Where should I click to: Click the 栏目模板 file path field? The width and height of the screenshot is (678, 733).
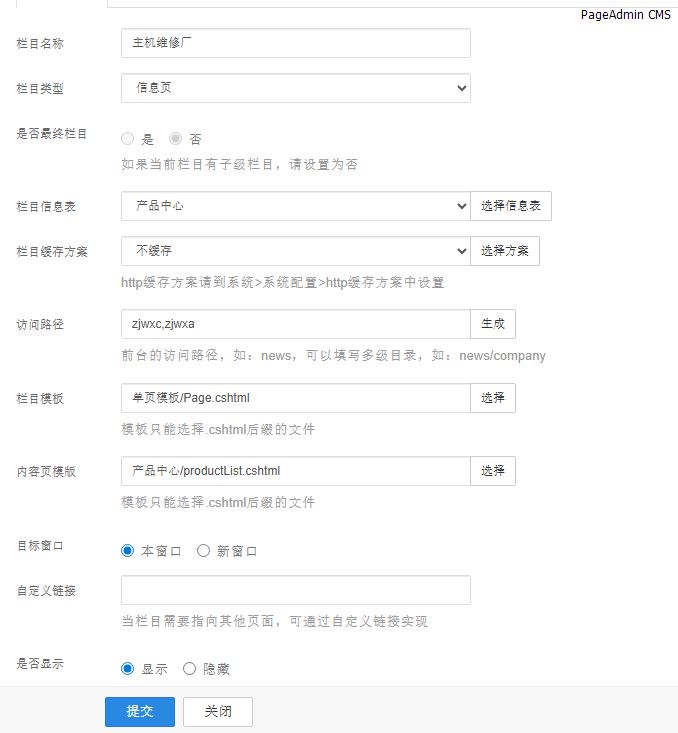click(x=295, y=398)
